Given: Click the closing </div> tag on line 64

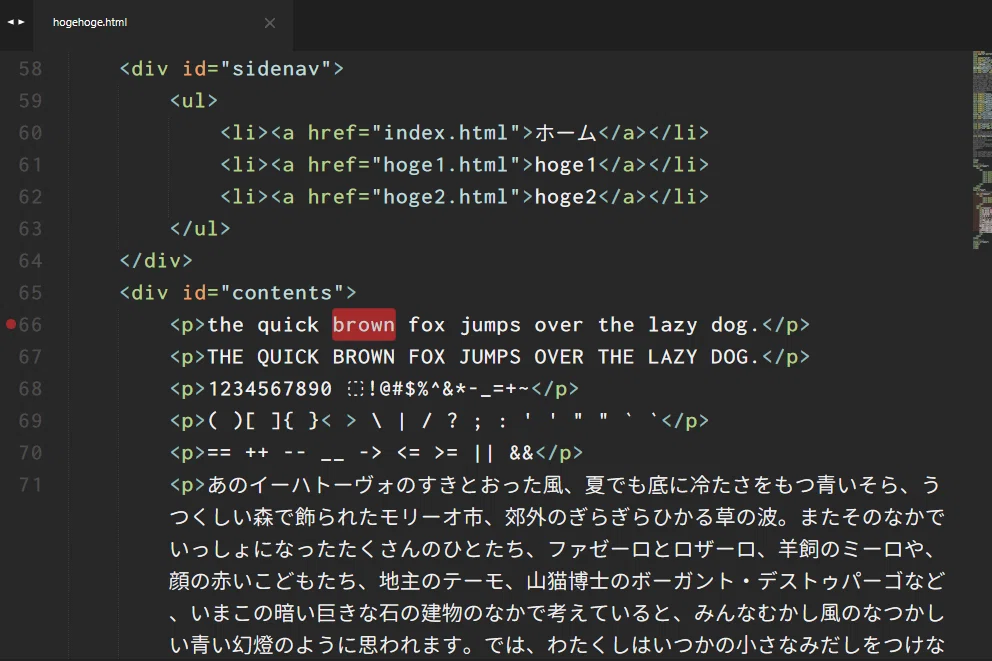Looking at the screenshot, I should tap(156, 261).
